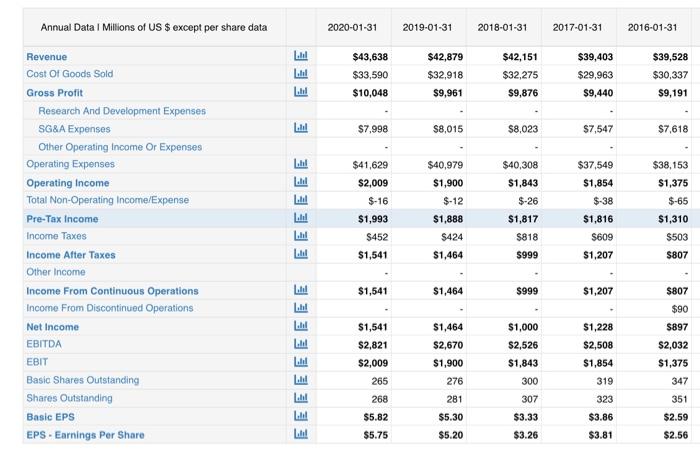
Task: Select the 2020-01-31 column header
Action: [352, 28]
